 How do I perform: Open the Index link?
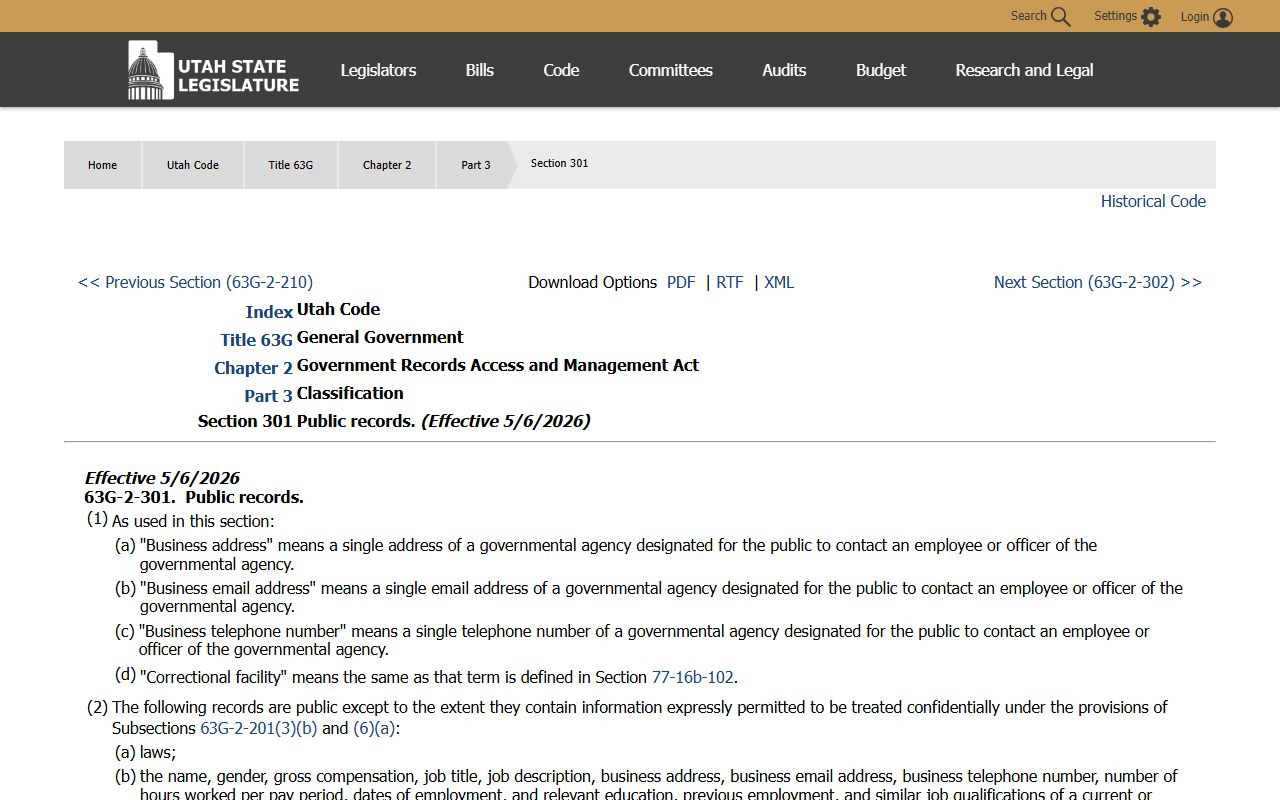[x=269, y=312]
